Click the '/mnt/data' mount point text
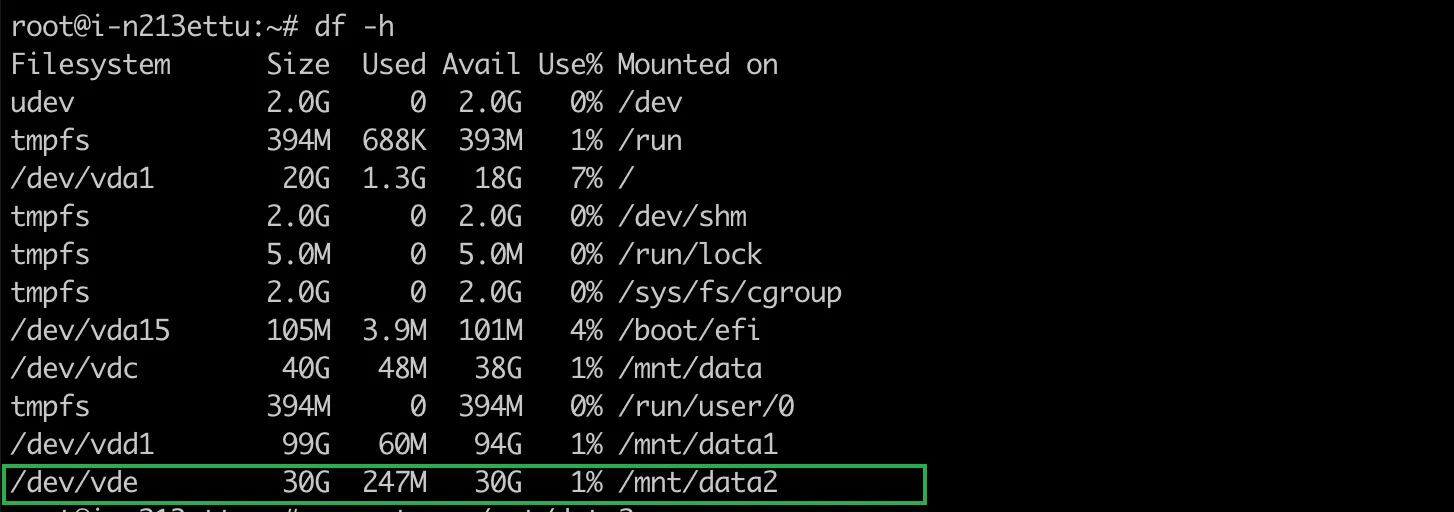Screen dimensions: 1454x512 coord(689,369)
